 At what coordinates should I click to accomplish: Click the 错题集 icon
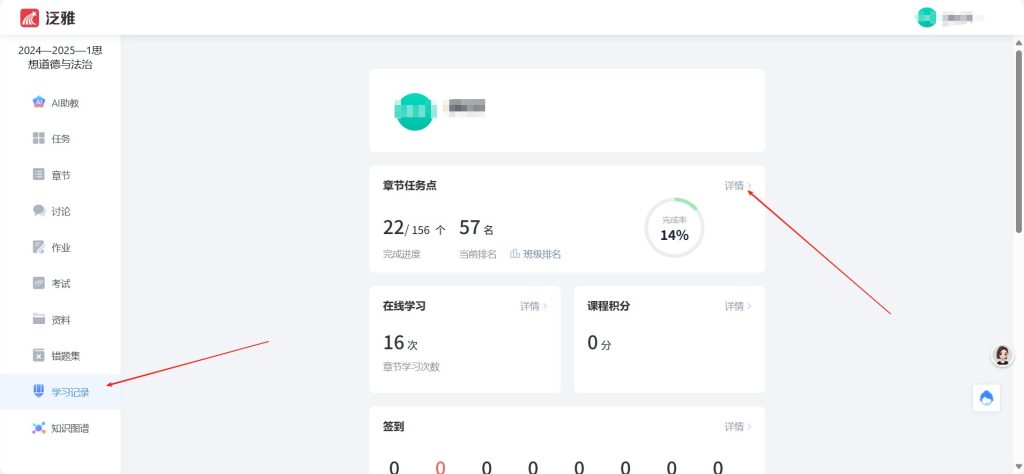(39, 355)
